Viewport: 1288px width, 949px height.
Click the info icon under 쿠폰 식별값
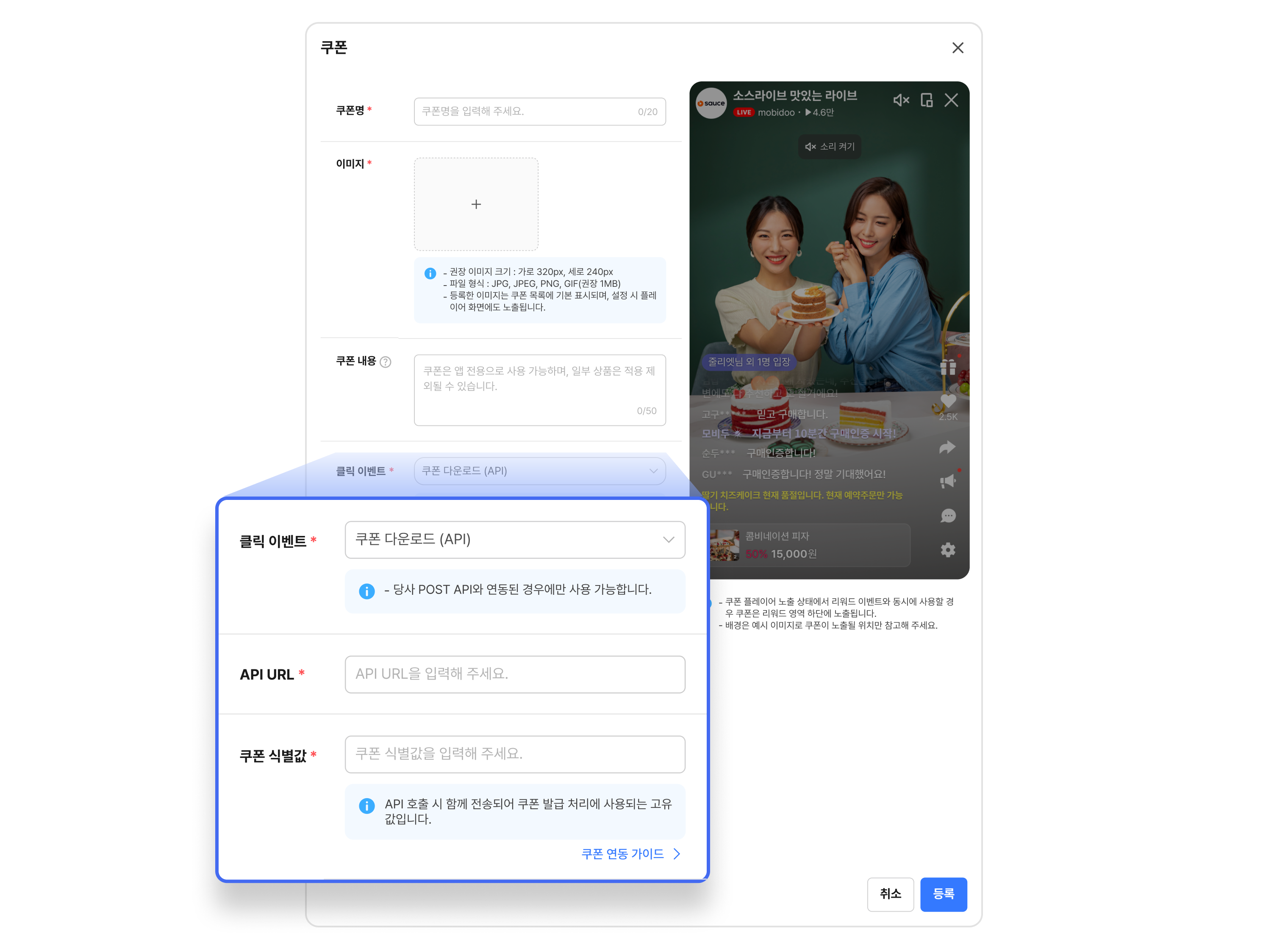tap(366, 805)
